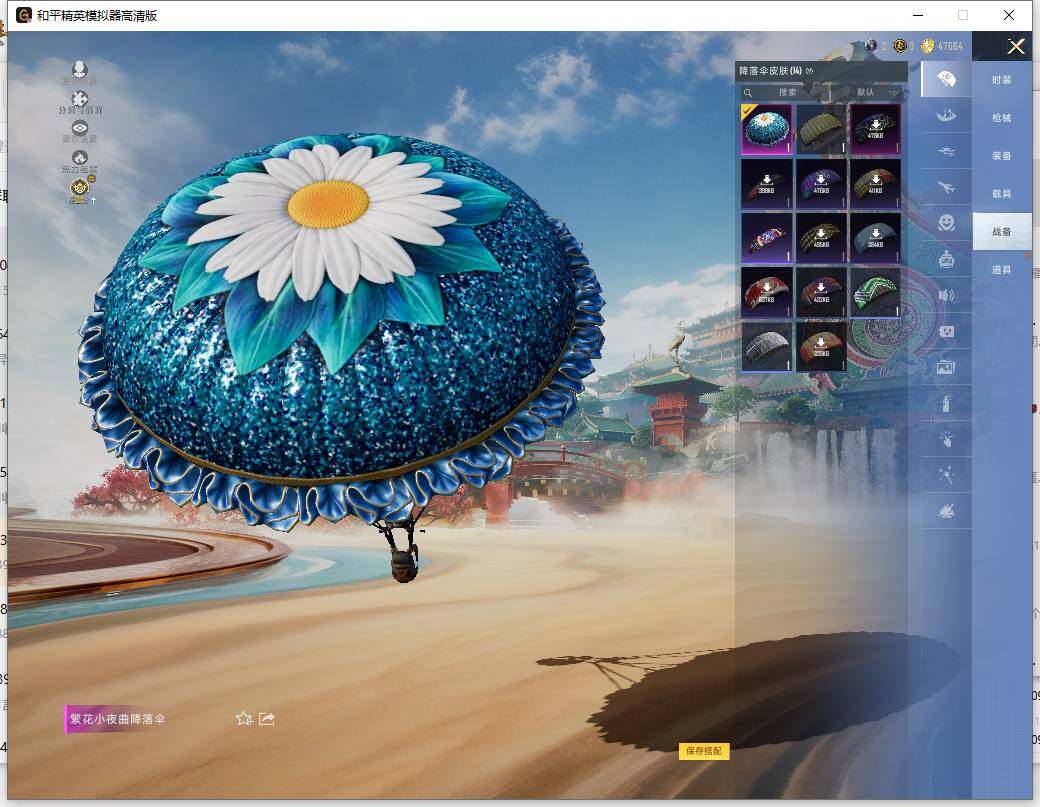The image size is (1040, 807).
Task: Click the 保存搭配 button
Action: coord(704,751)
